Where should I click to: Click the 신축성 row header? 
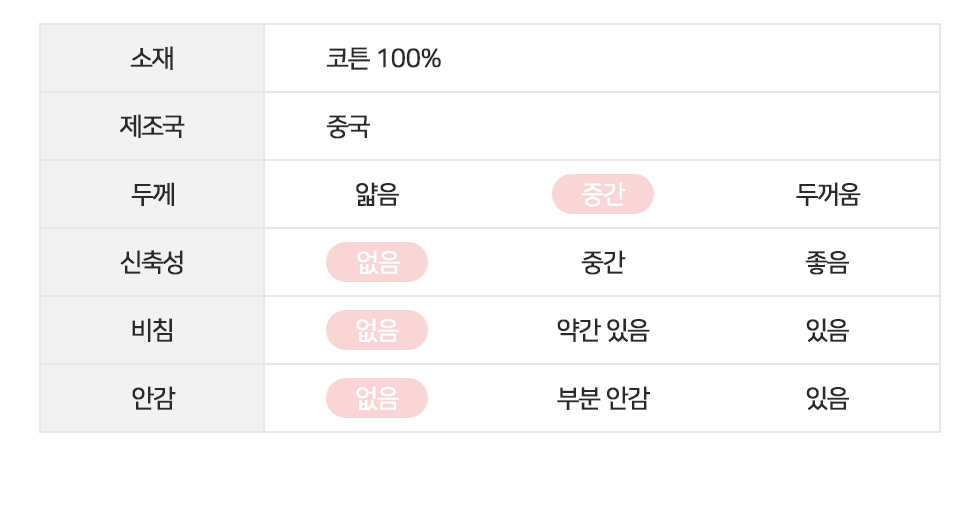click(152, 263)
